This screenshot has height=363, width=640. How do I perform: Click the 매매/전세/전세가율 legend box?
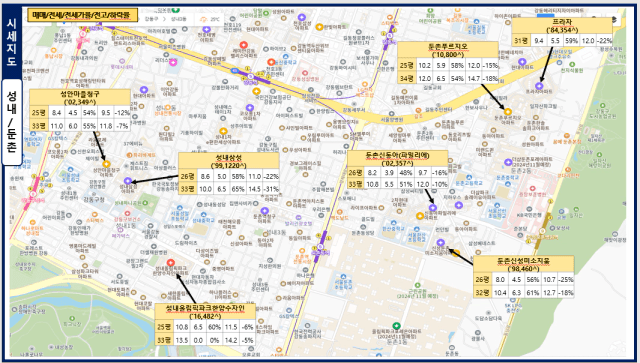(x=83, y=16)
